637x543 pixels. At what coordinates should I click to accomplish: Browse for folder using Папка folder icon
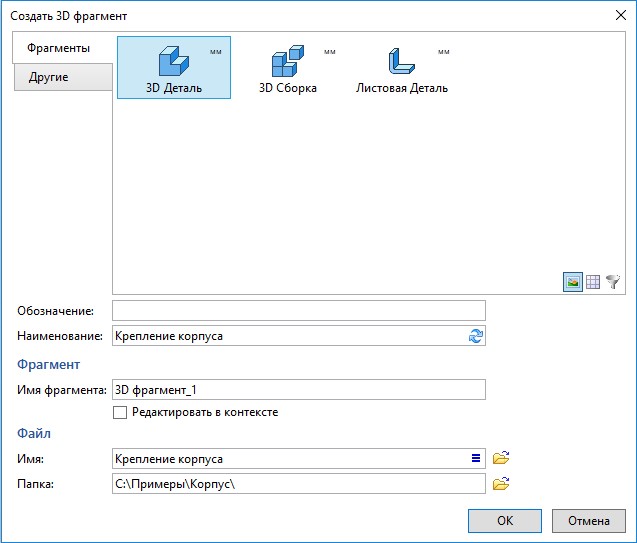(501, 483)
